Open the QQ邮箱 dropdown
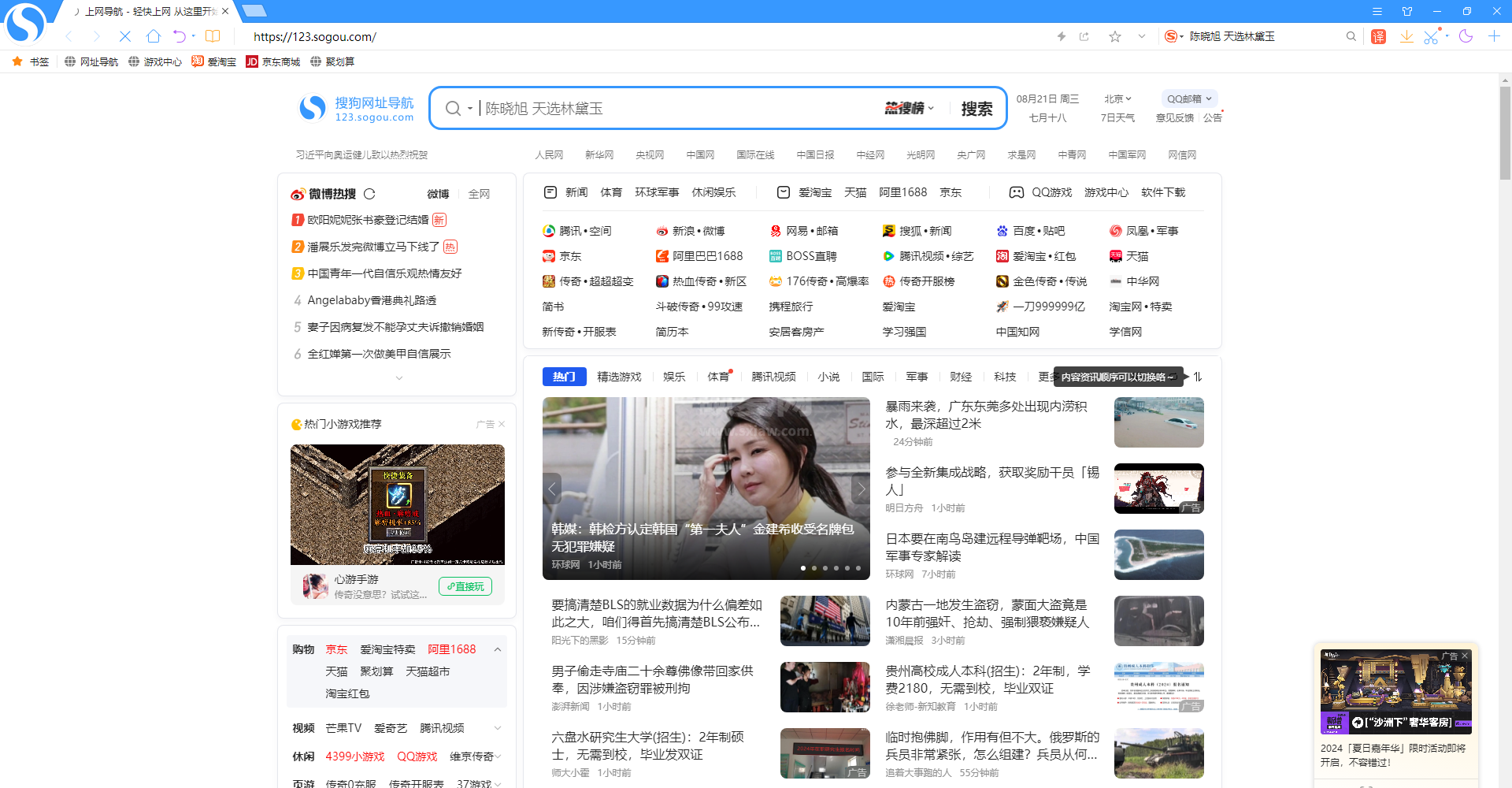Screen dimensions: 1512x788 point(1189,98)
